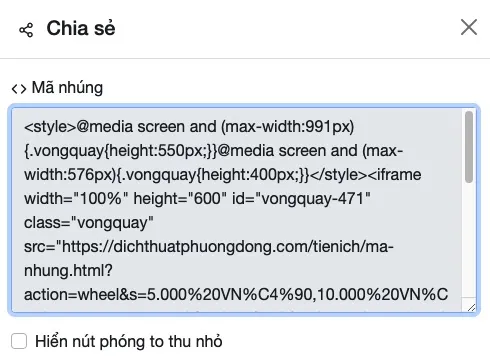Click the action=wheel text in the code
The width and height of the screenshot is (490, 362).
point(72,295)
